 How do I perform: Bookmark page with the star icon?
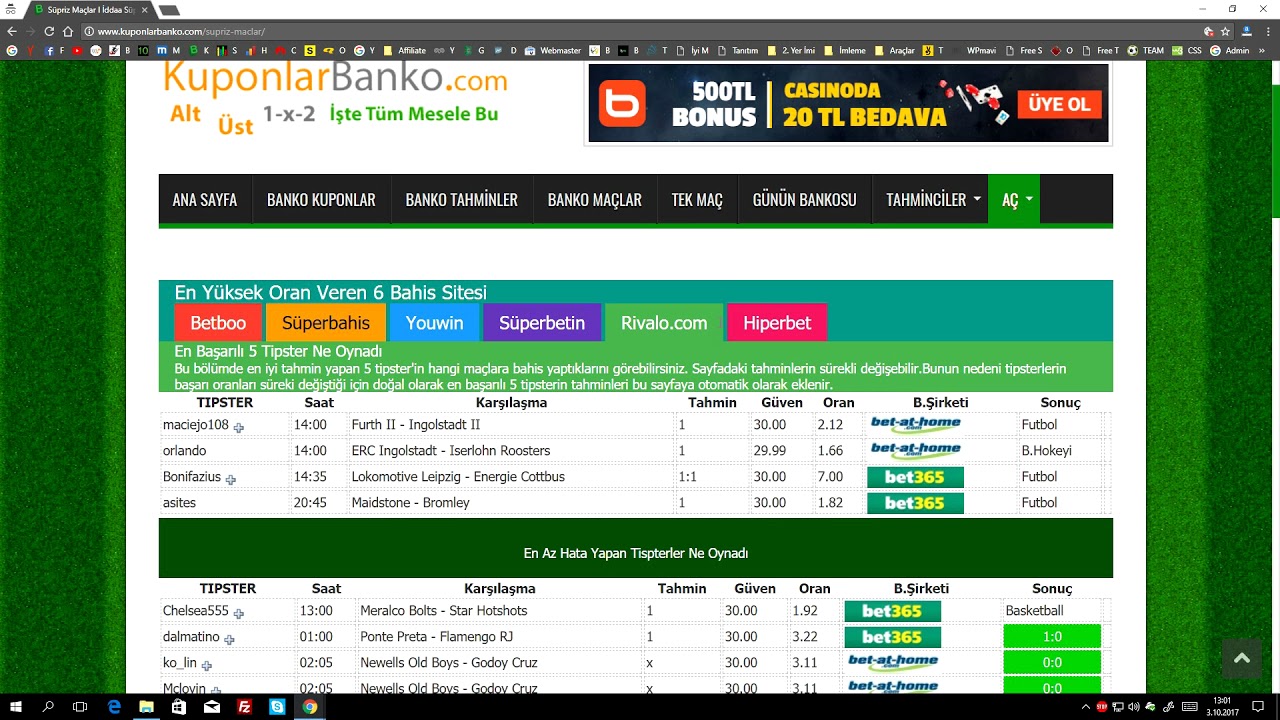pos(1225,31)
